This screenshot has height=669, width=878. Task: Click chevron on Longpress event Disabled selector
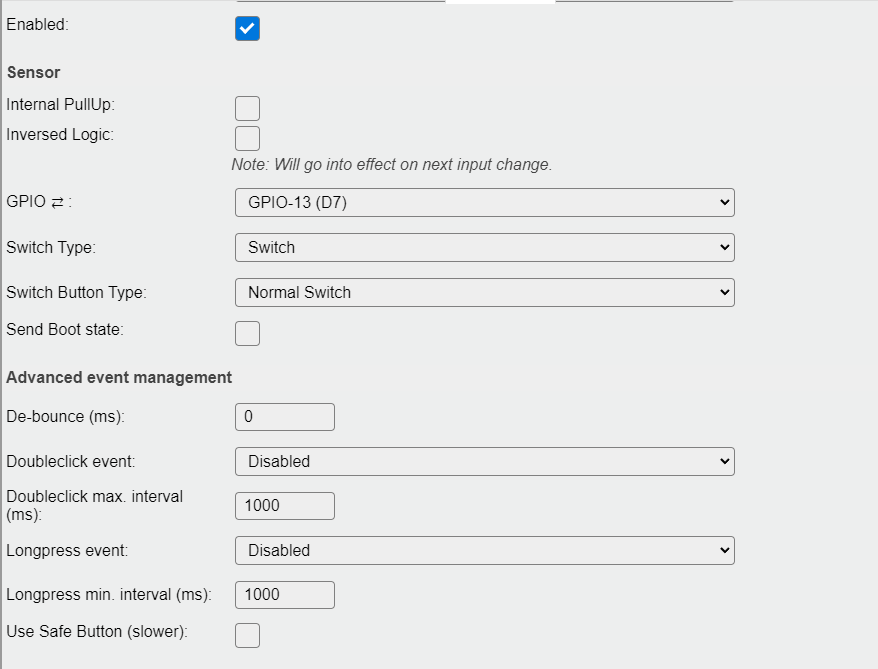pyautogui.click(x=724, y=550)
